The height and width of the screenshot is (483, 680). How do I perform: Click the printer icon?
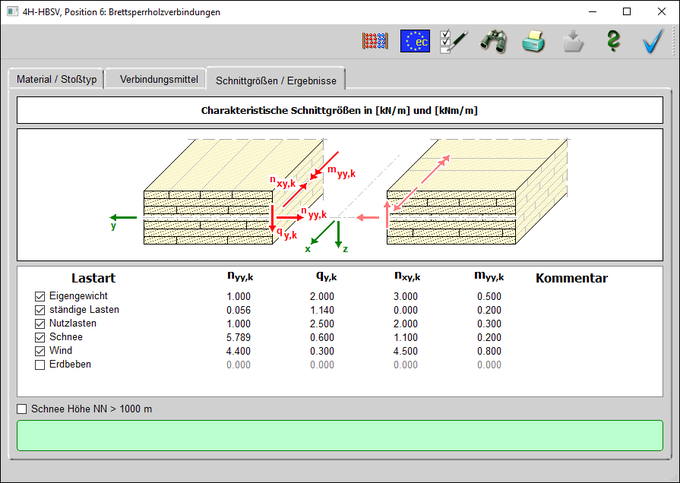click(x=535, y=42)
